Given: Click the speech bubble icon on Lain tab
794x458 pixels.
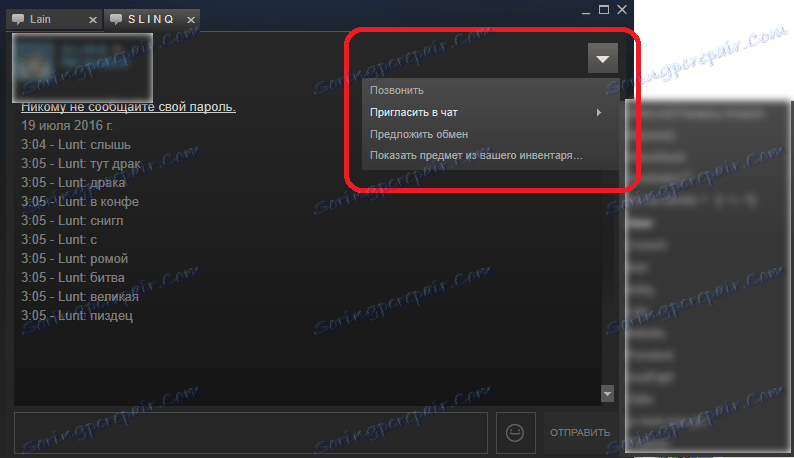Looking at the screenshot, I should 18,19.
